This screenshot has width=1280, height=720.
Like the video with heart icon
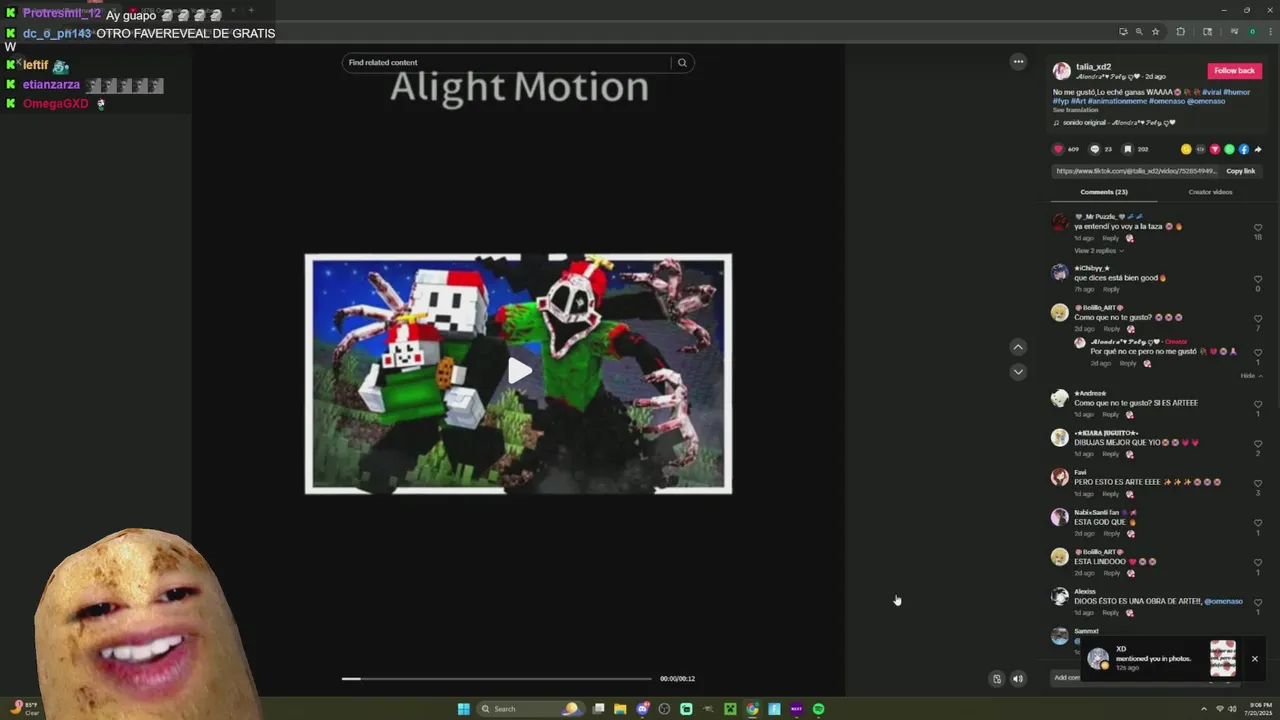pyautogui.click(x=1058, y=149)
